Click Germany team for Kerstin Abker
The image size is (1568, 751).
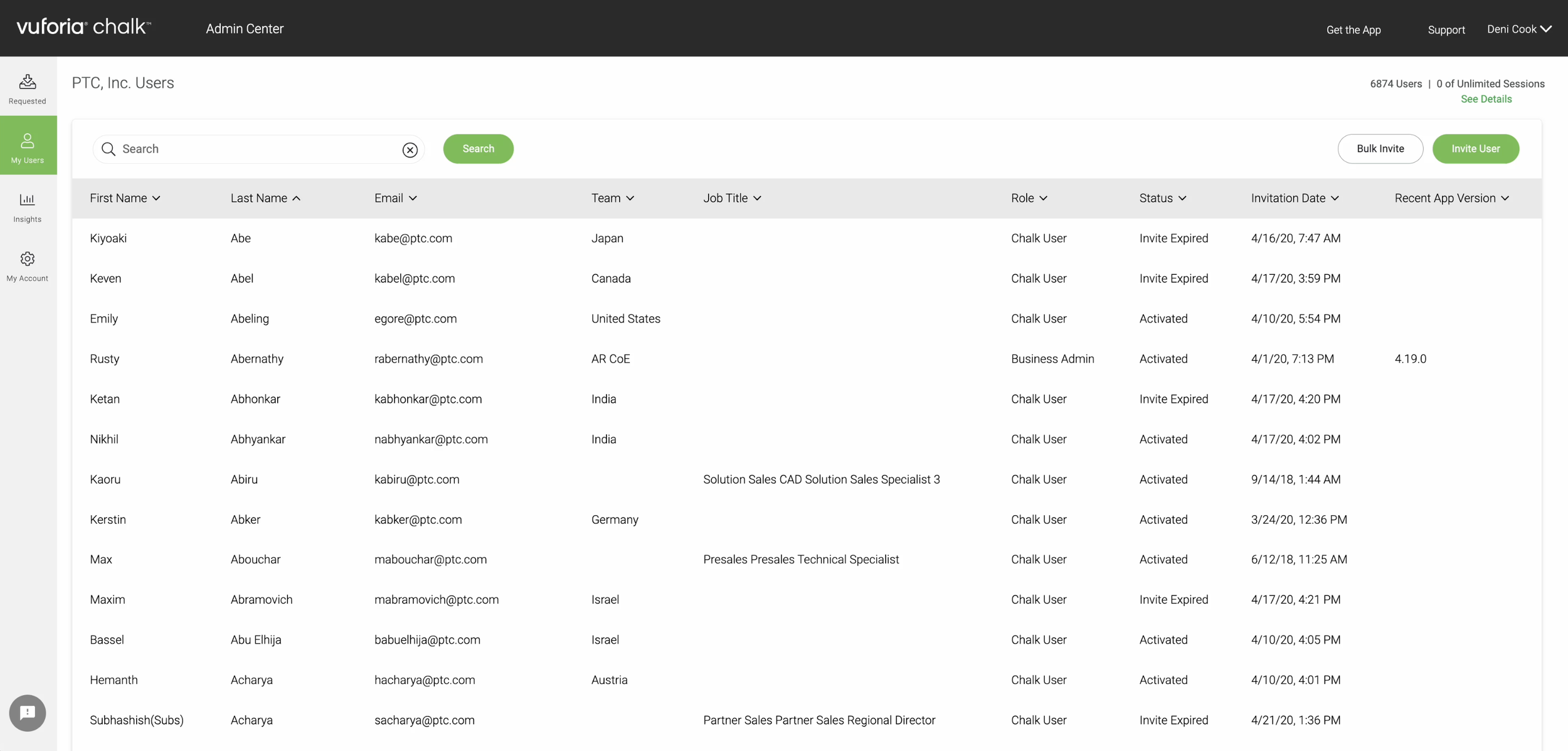615,519
